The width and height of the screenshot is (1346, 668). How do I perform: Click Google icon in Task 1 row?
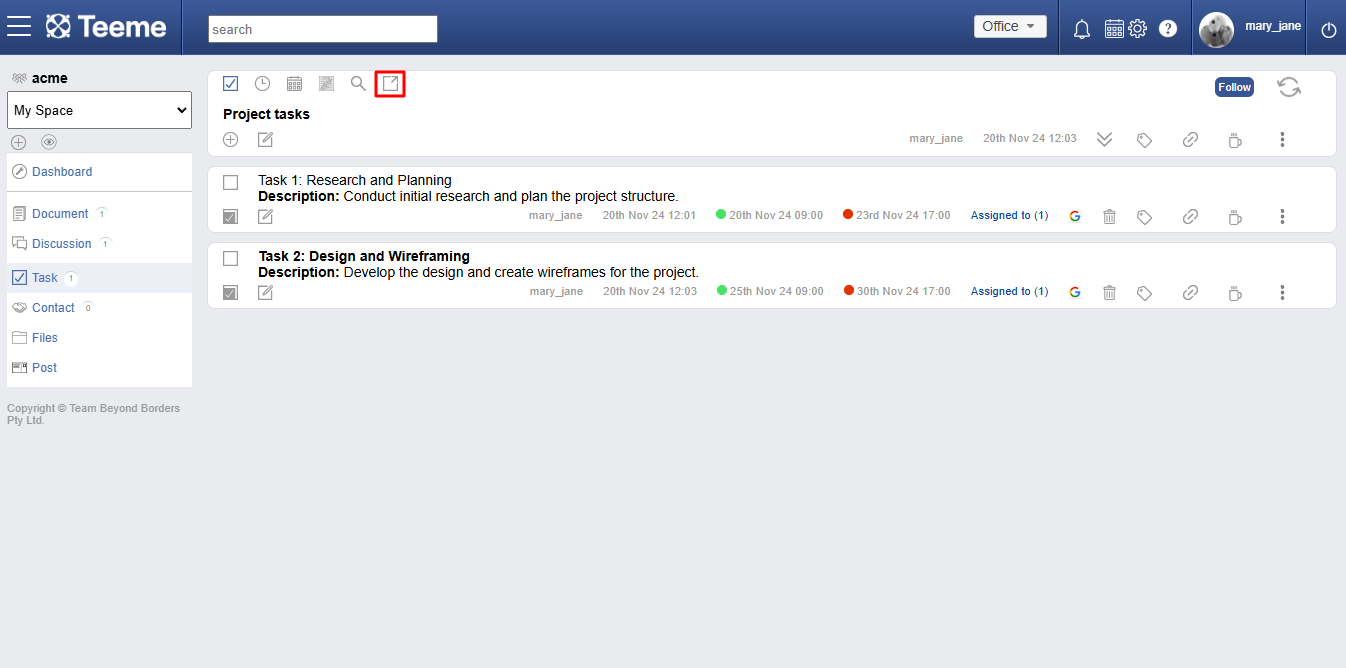tap(1075, 216)
